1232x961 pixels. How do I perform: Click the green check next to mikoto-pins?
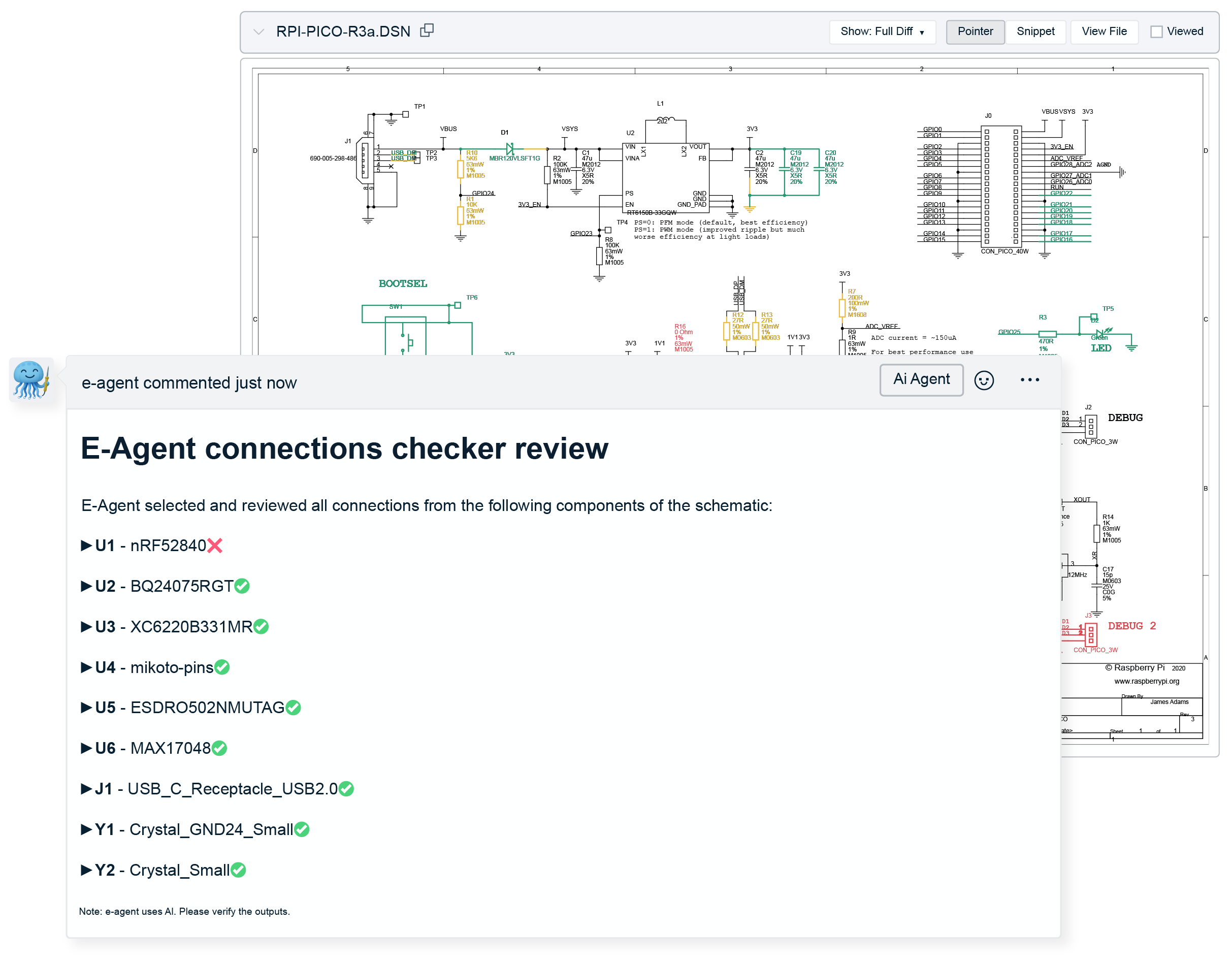222,667
